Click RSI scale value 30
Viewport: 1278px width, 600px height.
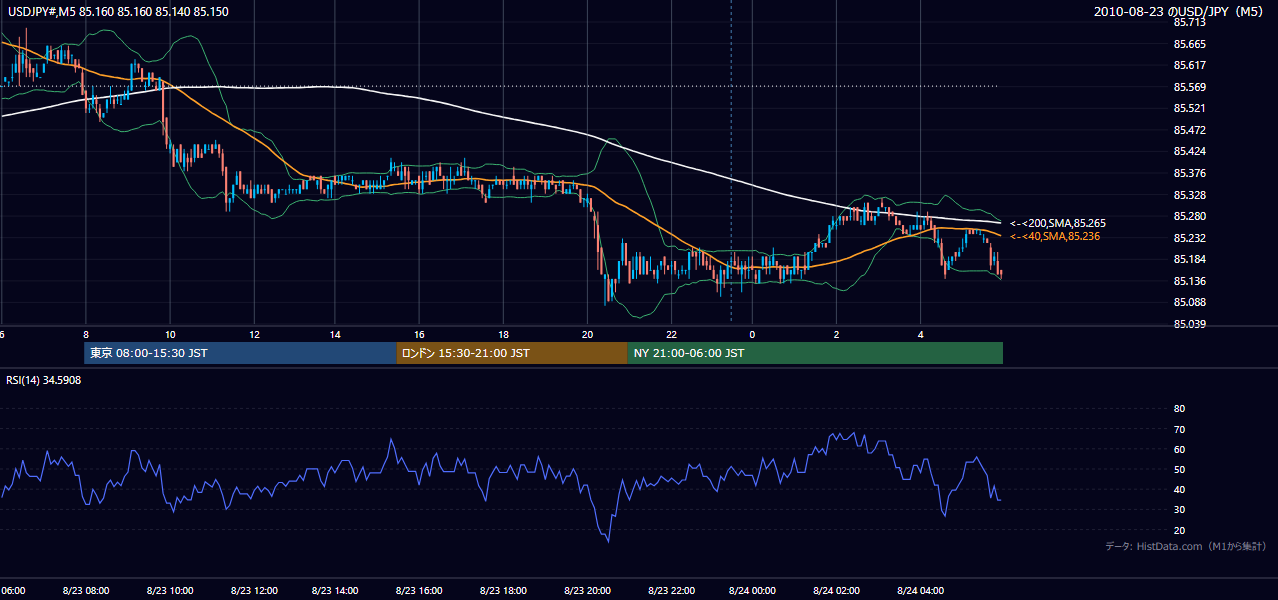1179,510
